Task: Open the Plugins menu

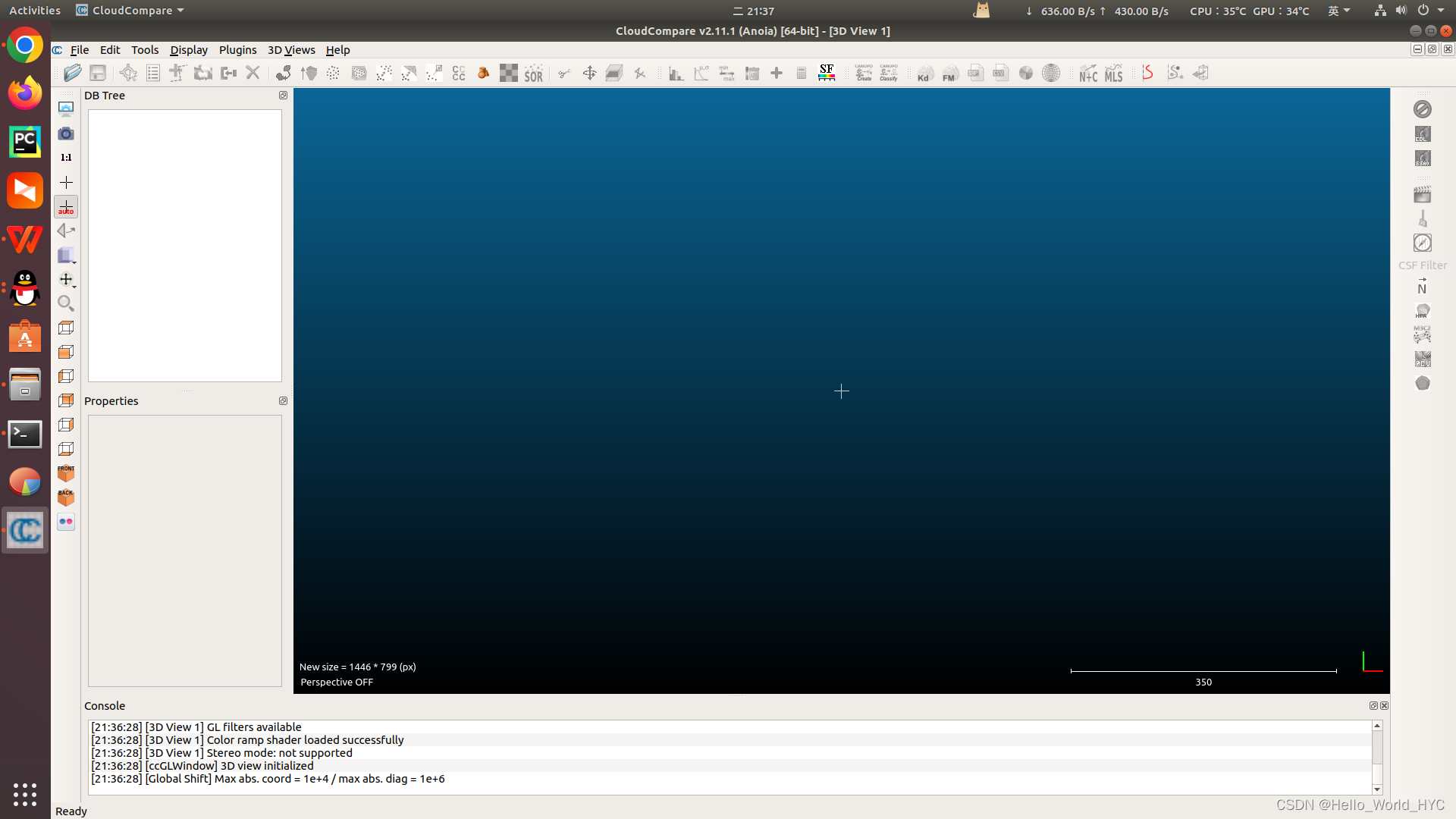Action: tap(237, 50)
